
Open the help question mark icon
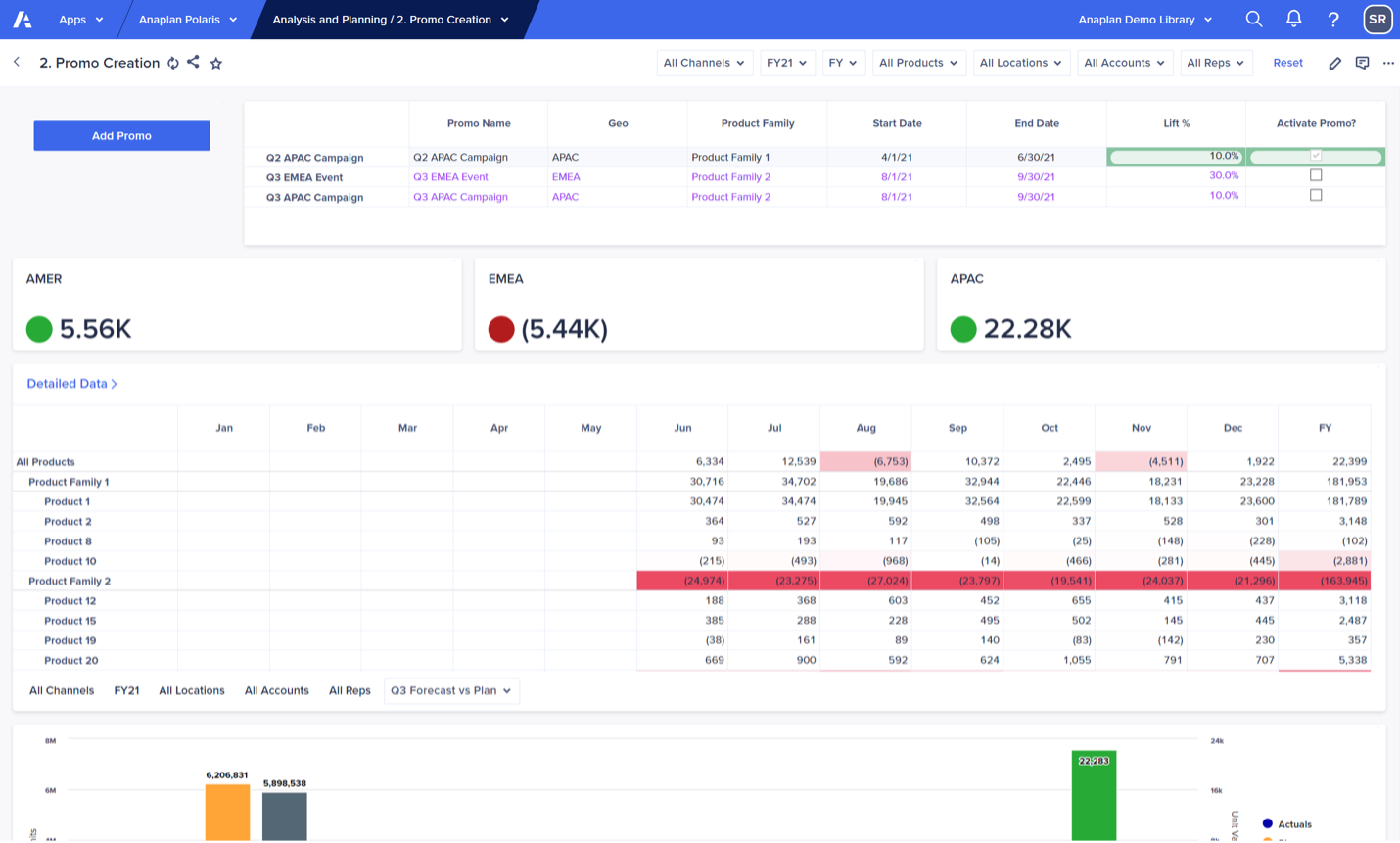click(1333, 20)
